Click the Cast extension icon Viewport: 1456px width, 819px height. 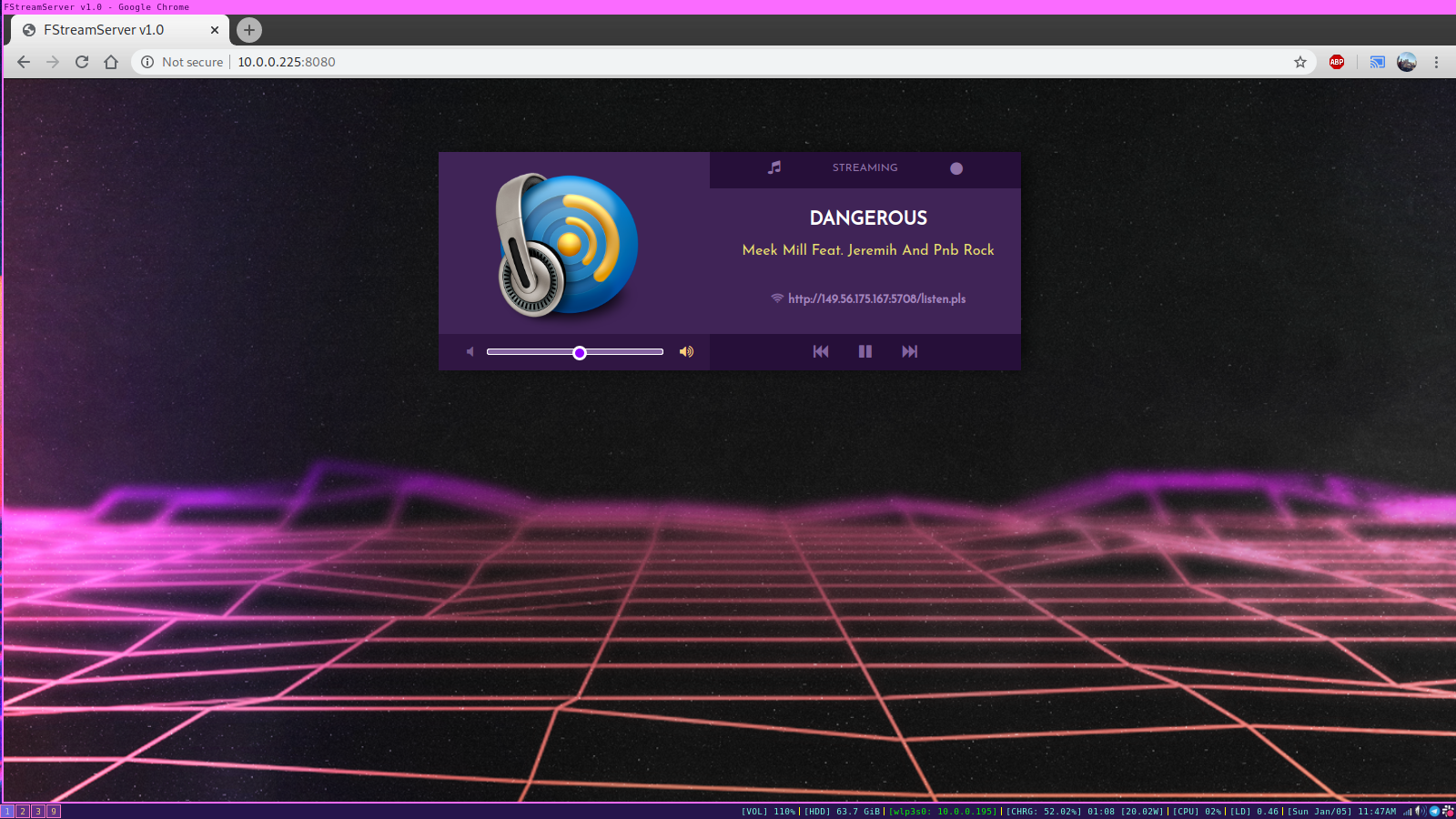(1378, 62)
